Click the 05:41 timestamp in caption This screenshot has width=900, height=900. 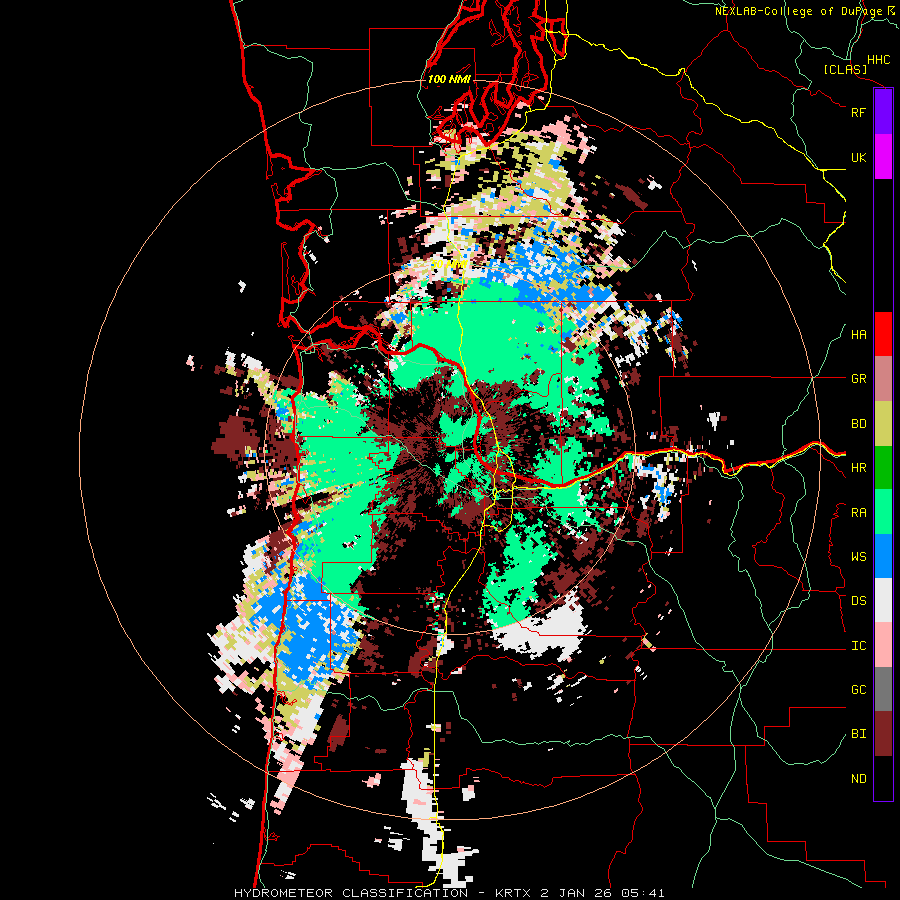[x=645, y=893]
